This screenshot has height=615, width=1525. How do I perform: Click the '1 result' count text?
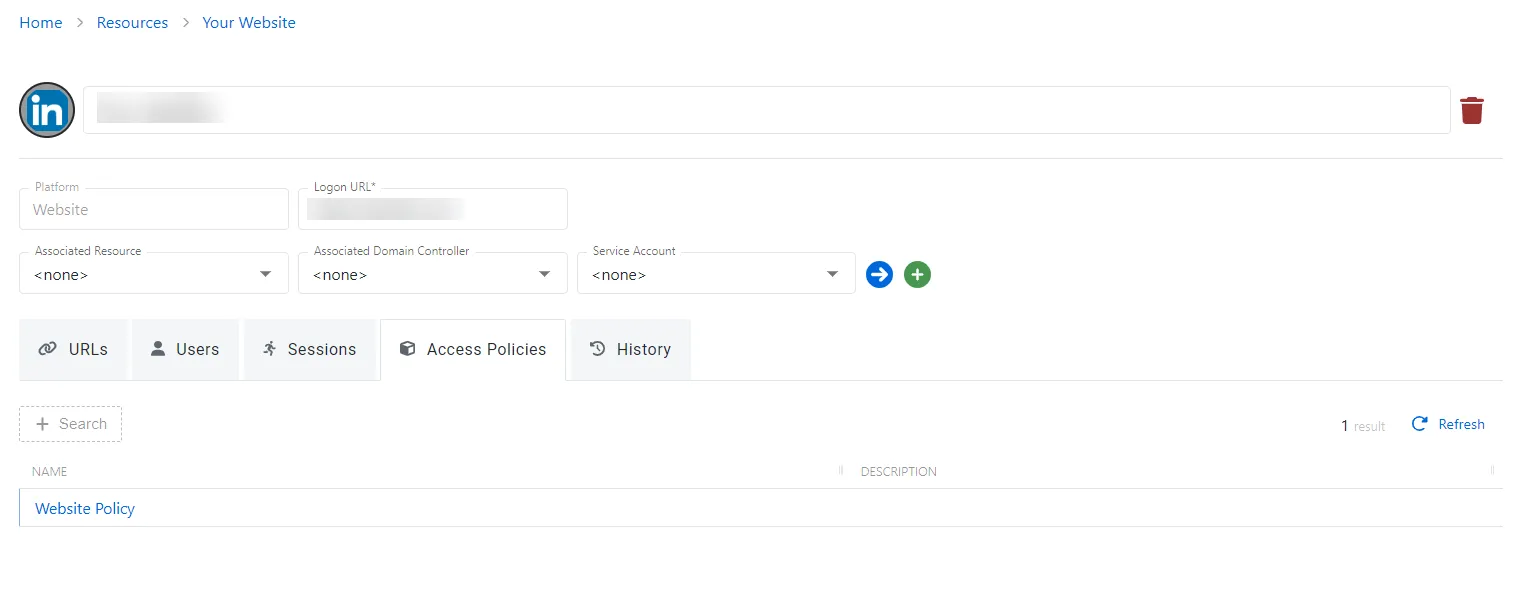(x=1363, y=426)
